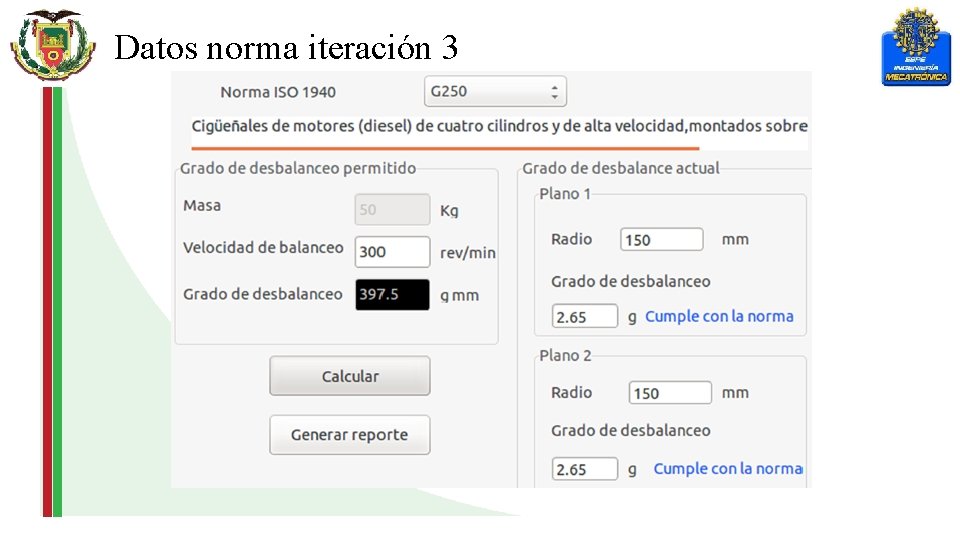Click the "Plano 2" group label
Screen dimensions: 960x540
(565, 355)
